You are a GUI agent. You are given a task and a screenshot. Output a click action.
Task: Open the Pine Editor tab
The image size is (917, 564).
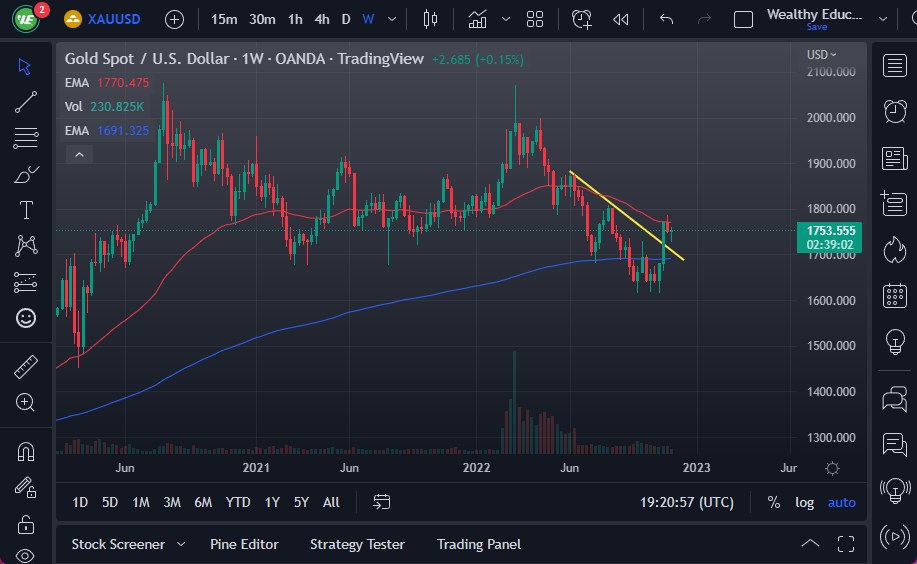tap(244, 544)
